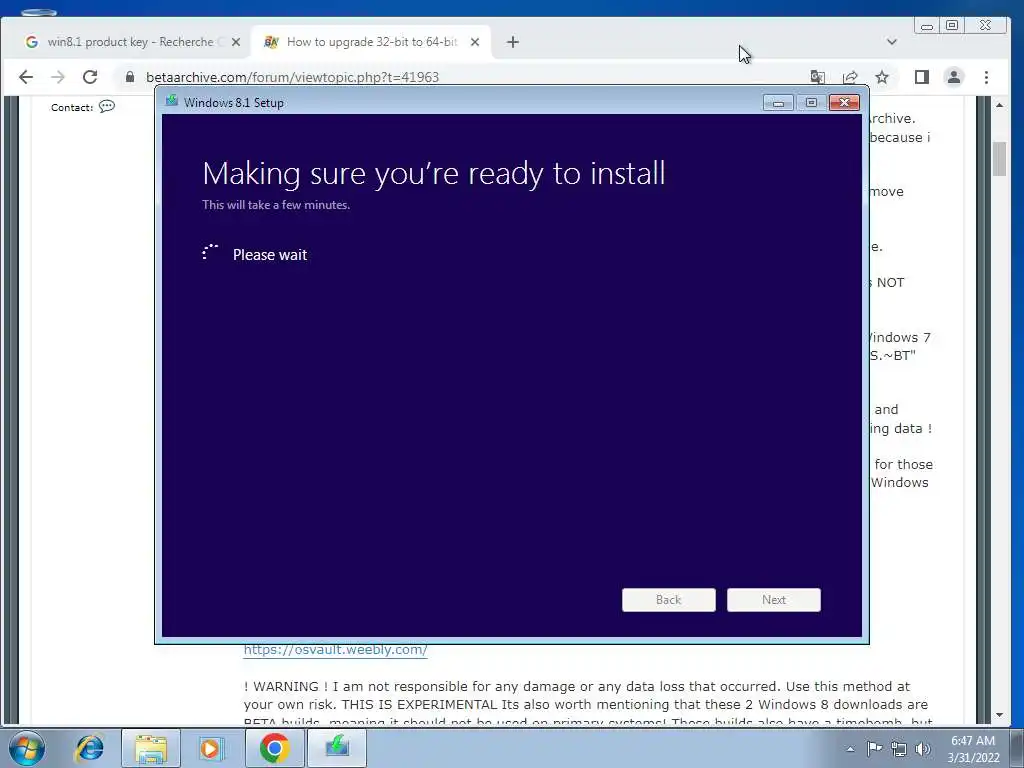Click the page scrollbar down arrow
The width and height of the screenshot is (1024, 768).
coord(999,714)
